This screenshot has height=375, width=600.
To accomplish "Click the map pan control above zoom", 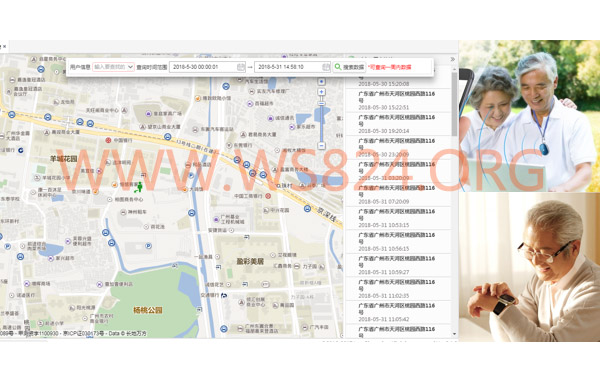I will pyautogui.click(x=321, y=82).
